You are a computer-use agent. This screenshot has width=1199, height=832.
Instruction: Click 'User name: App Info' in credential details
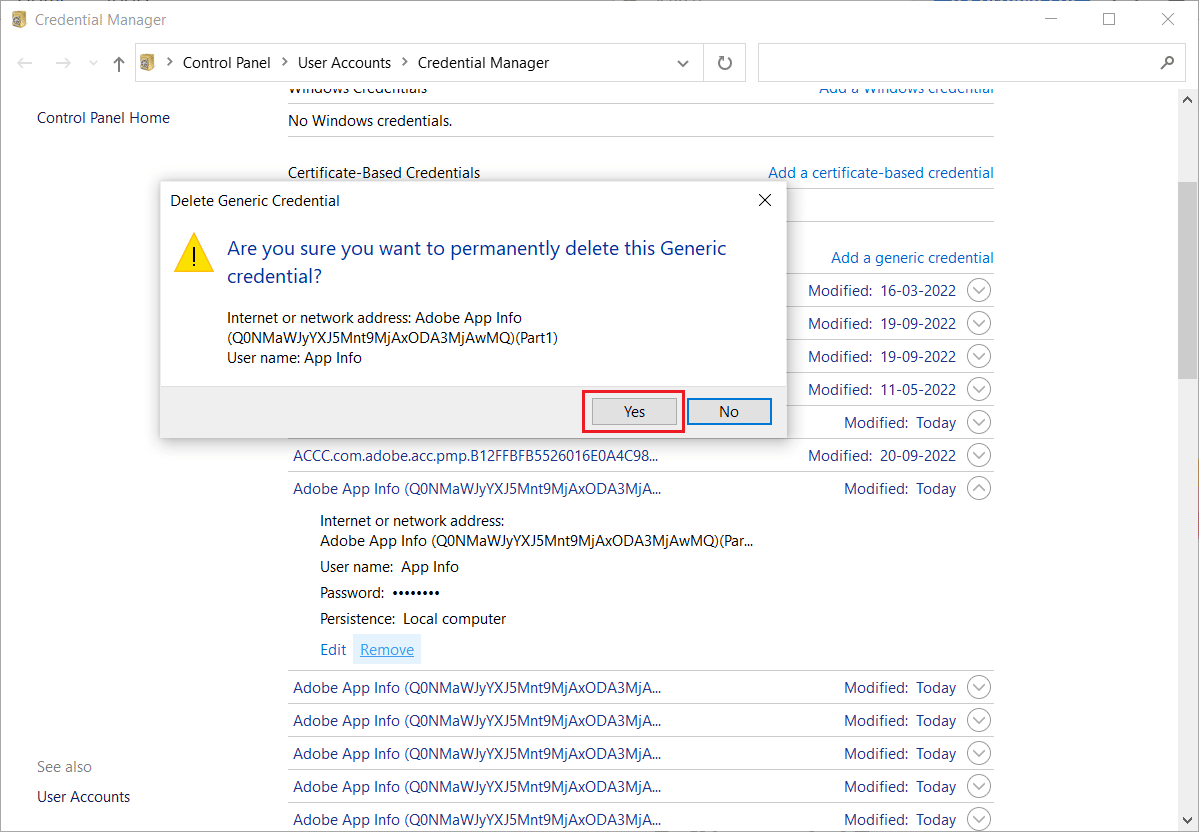click(389, 567)
